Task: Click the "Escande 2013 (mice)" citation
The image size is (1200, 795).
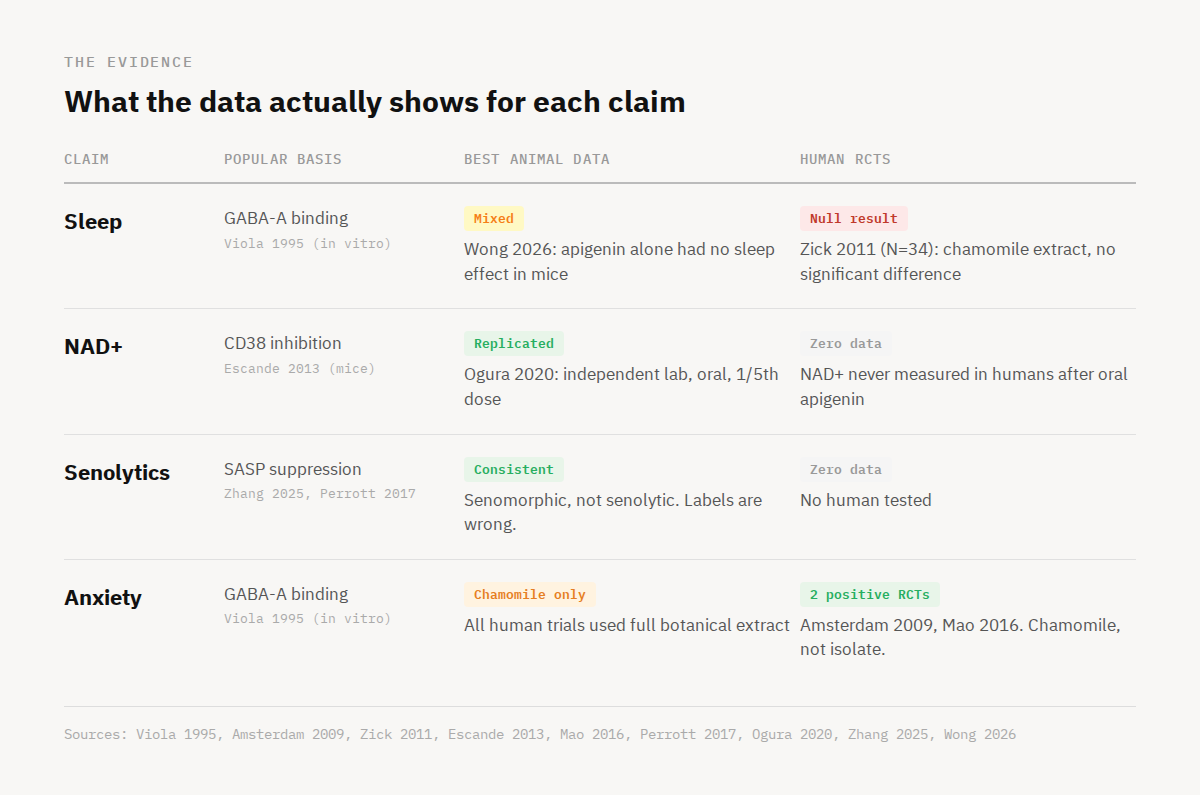Action: (299, 369)
